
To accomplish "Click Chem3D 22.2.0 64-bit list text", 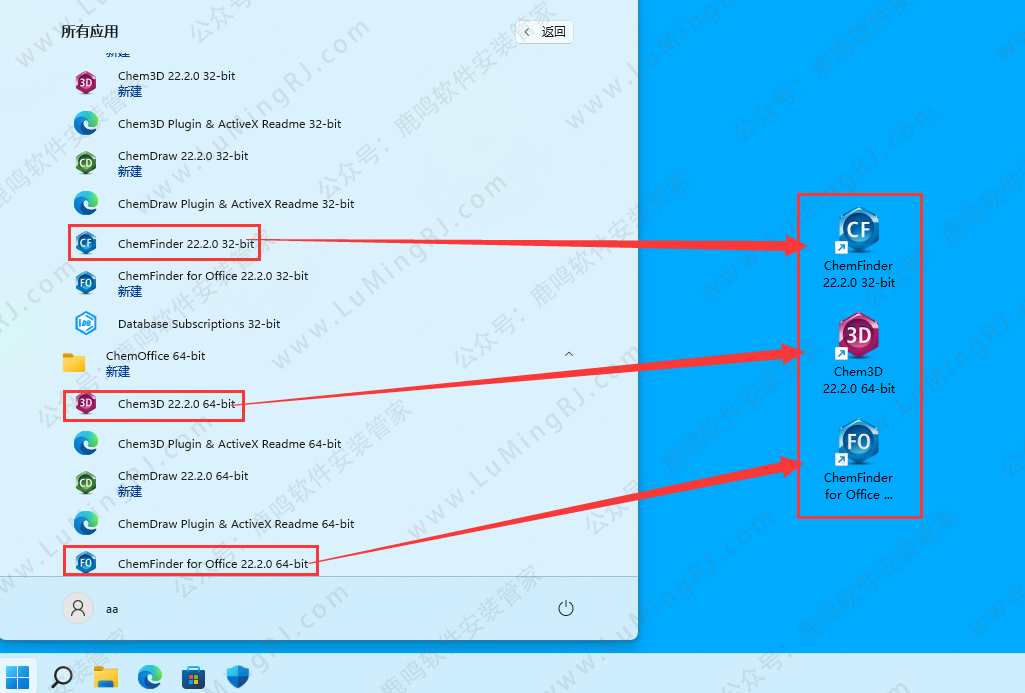I will [x=176, y=403].
